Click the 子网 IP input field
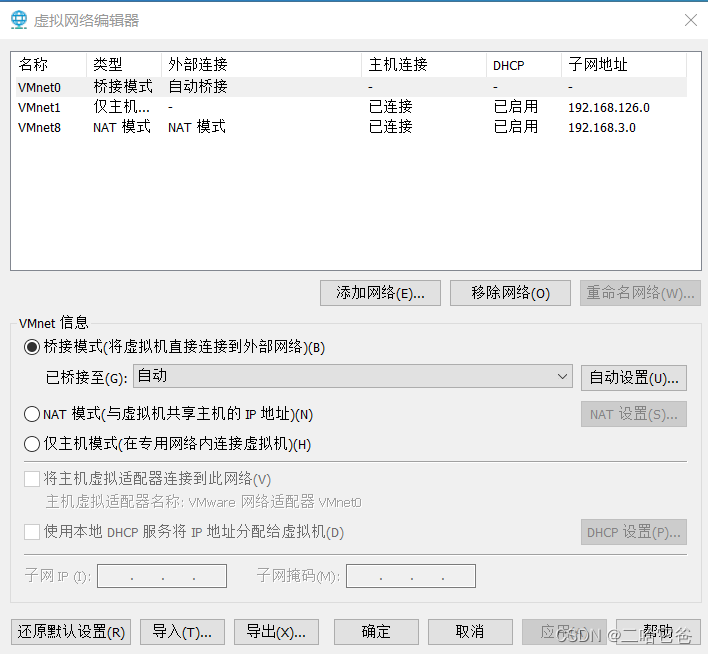Viewport: 708px width, 654px height. click(x=162, y=576)
